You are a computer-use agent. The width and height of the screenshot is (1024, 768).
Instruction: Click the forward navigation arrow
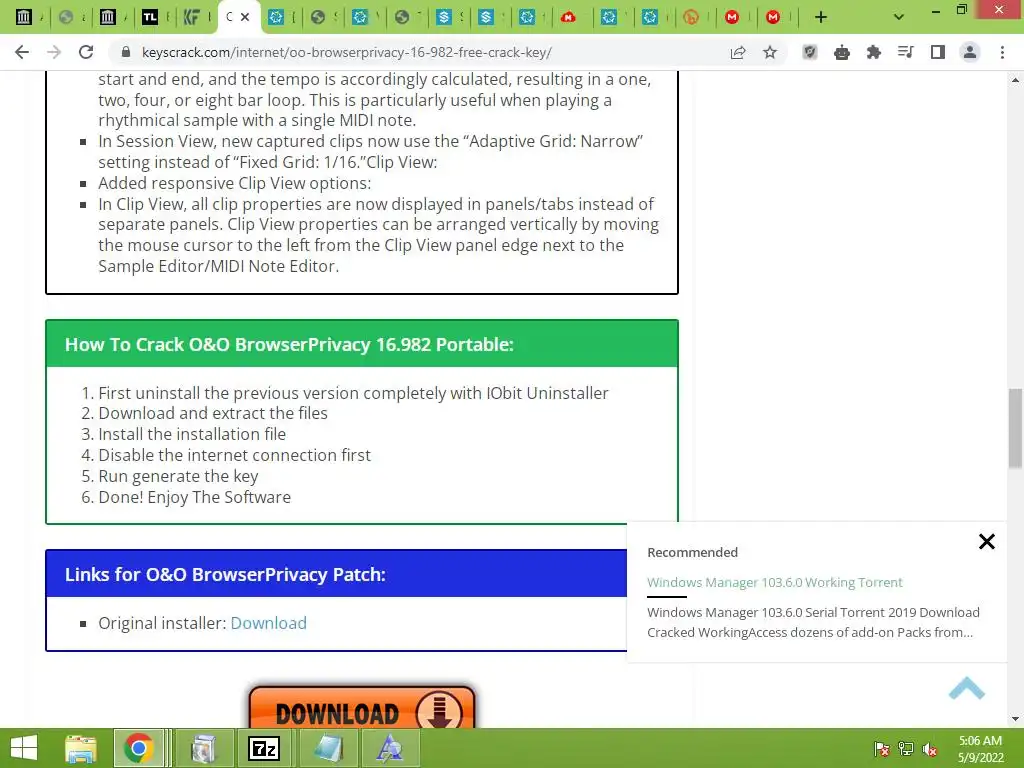(x=54, y=52)
